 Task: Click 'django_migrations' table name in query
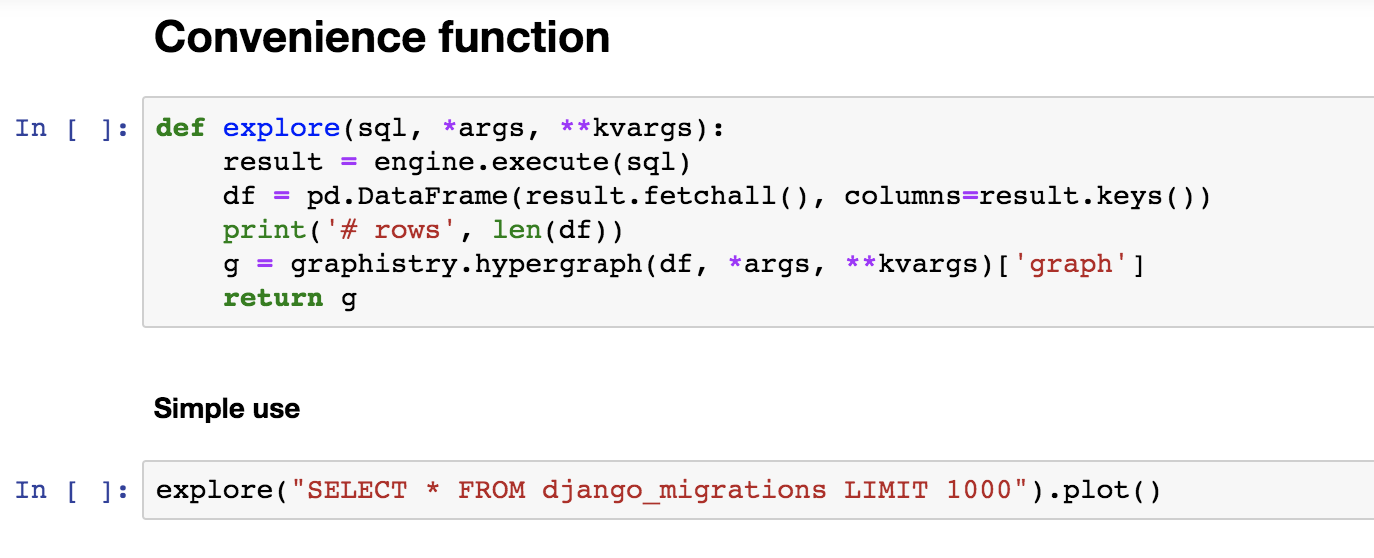tap(684, 490)
